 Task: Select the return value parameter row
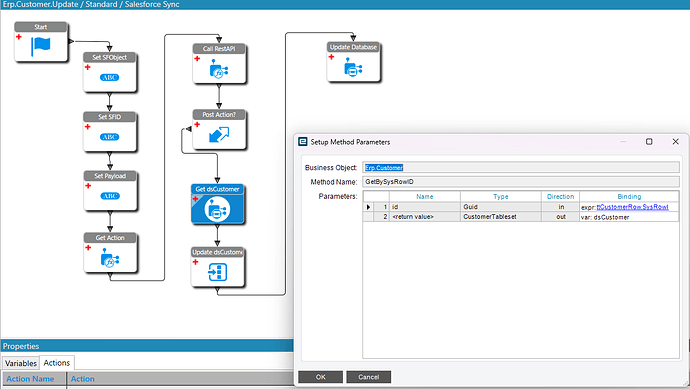521,217
